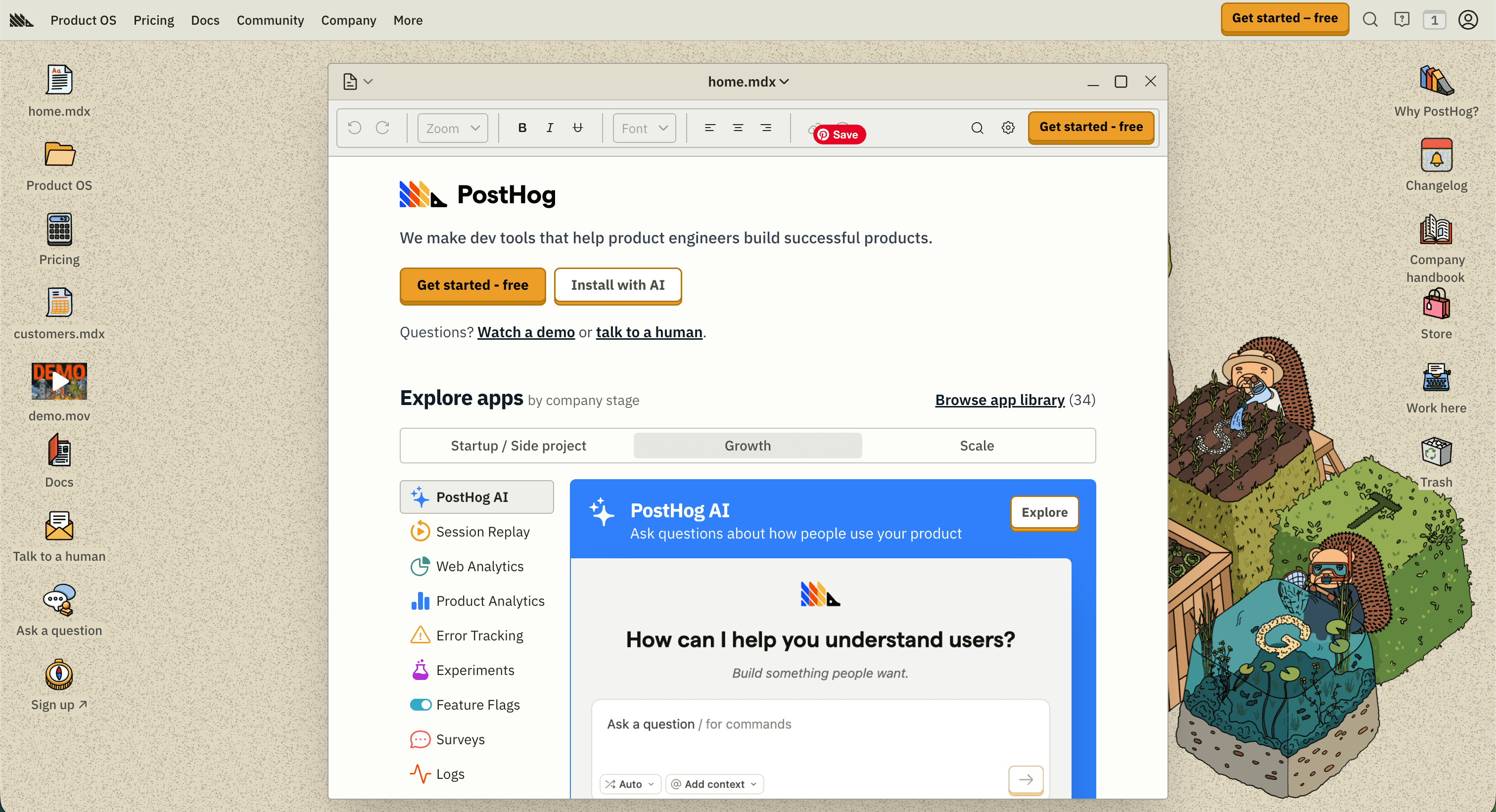Expand the home.mdx title dropdown
This screenshot has height=812, width=1496.
[x=748, y=82]
